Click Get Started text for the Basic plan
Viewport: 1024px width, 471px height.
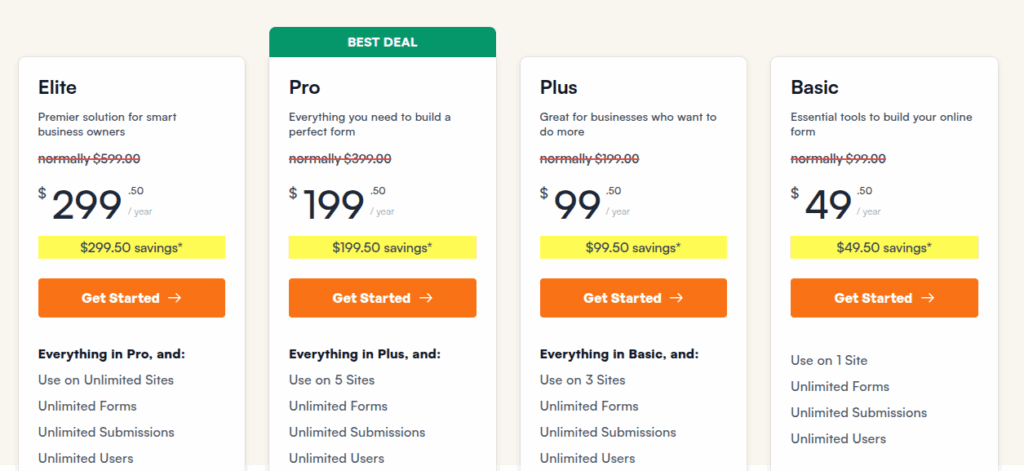[x=873, y=298]
